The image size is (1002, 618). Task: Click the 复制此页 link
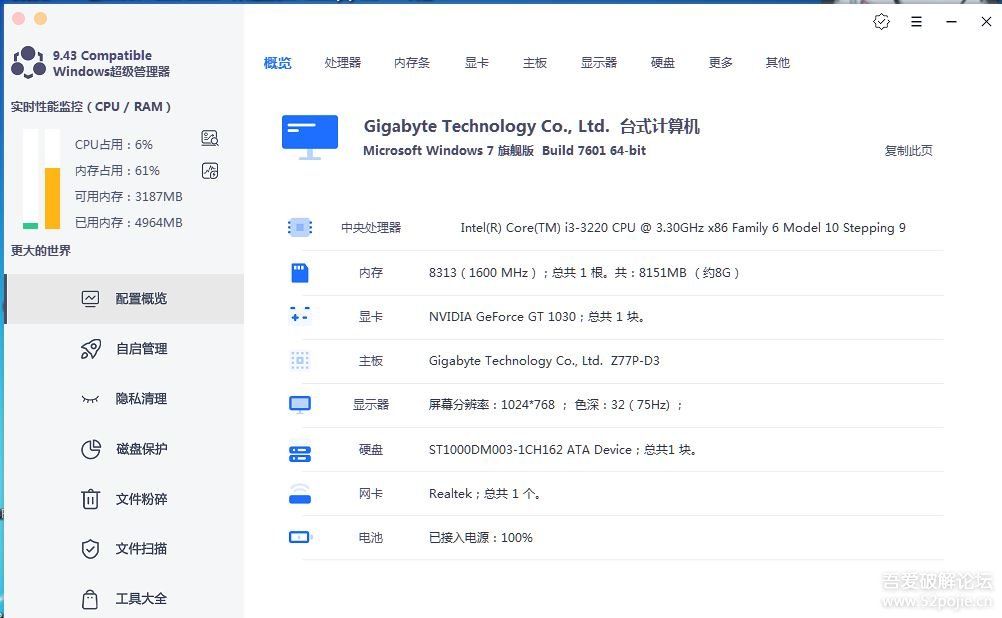coord(908,151)
